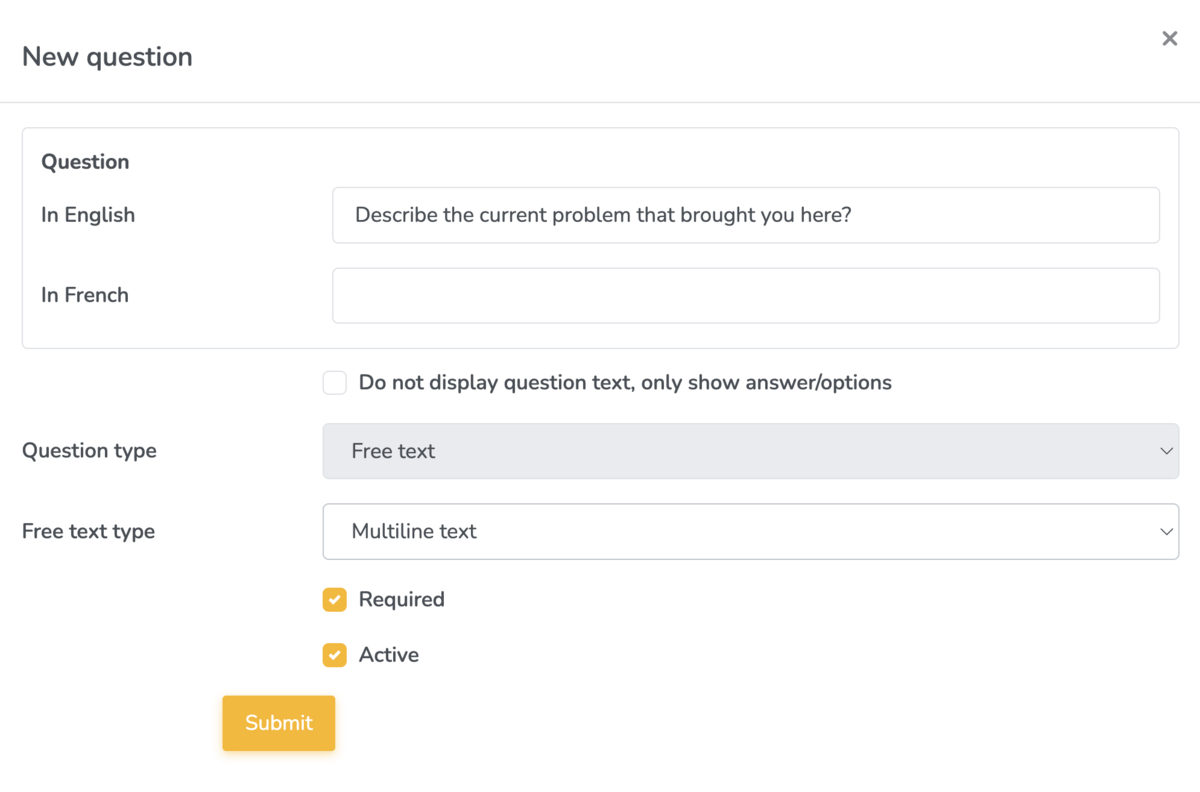Click the New question dialog title
The height and width of the screenshot is (792, 1200).
pos(107,57)
